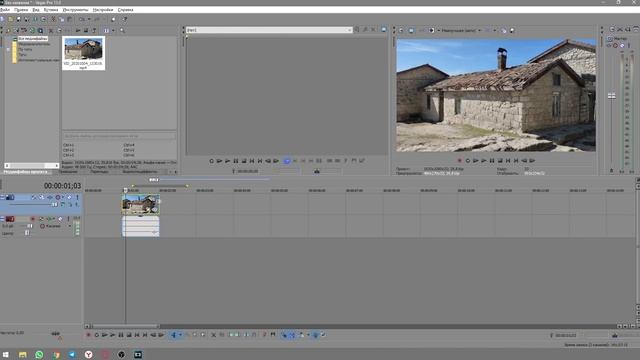This screenshot has height=360, width=640.
Task: Open the Normal Edit tool dropdown arrow
Action: pos(180,335)
